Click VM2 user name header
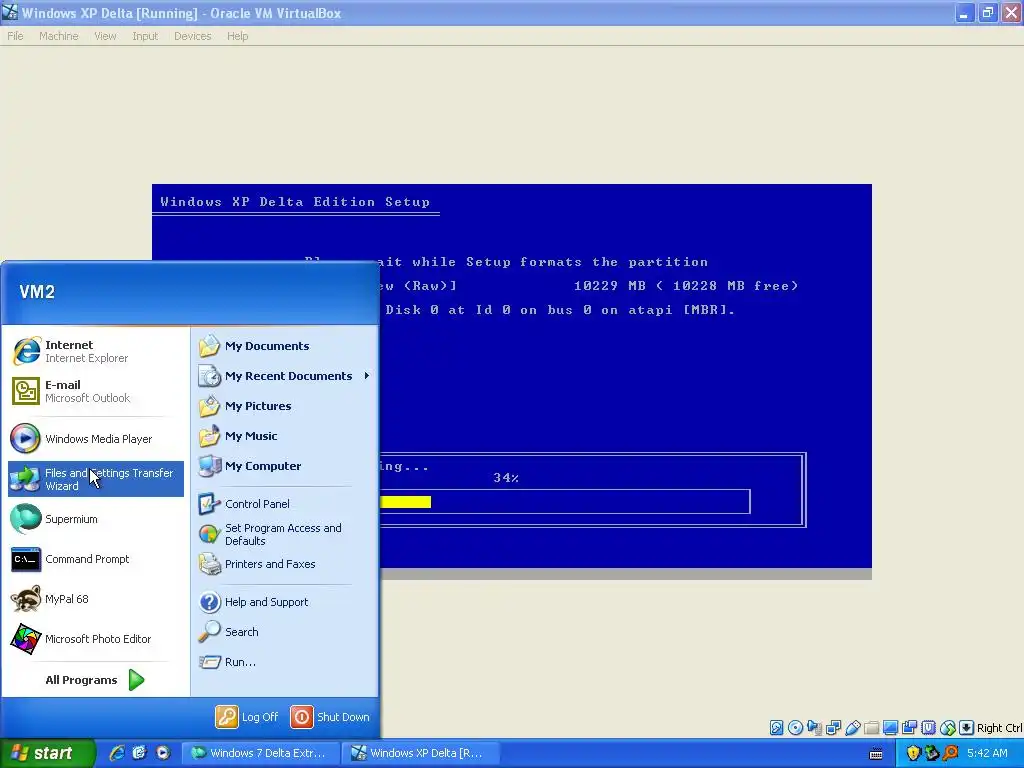The width and height of the screenshot is (1024, 768). (x=37, y=292)
